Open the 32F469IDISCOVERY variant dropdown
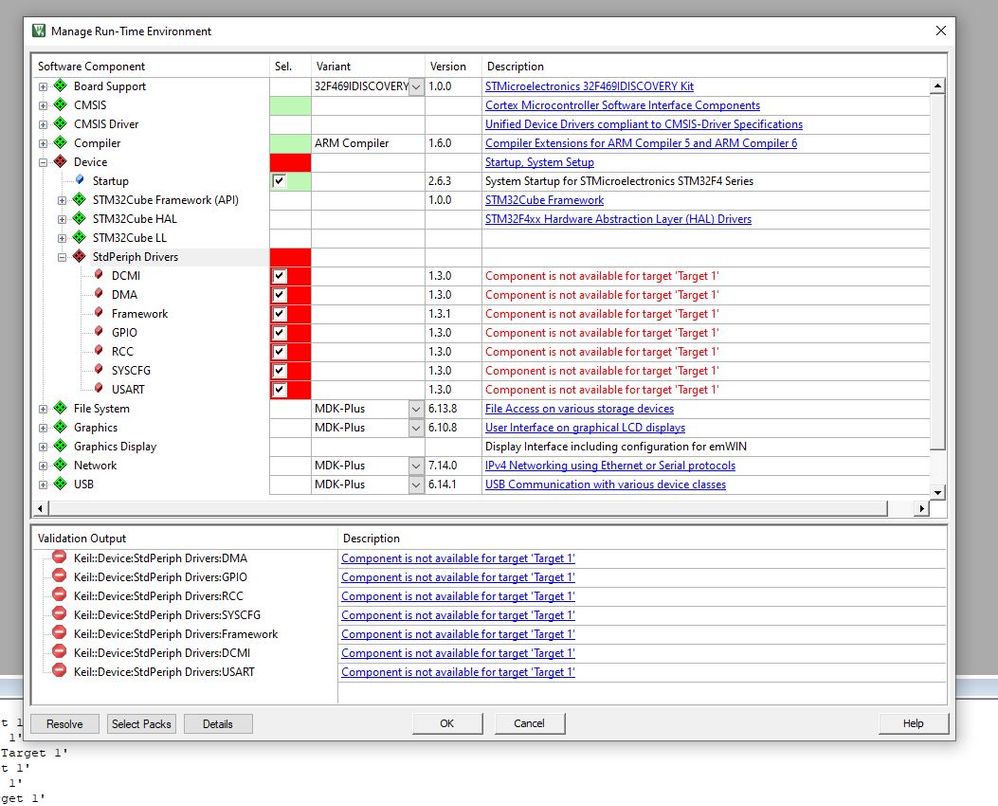998x806 pixels. (416, 87)
